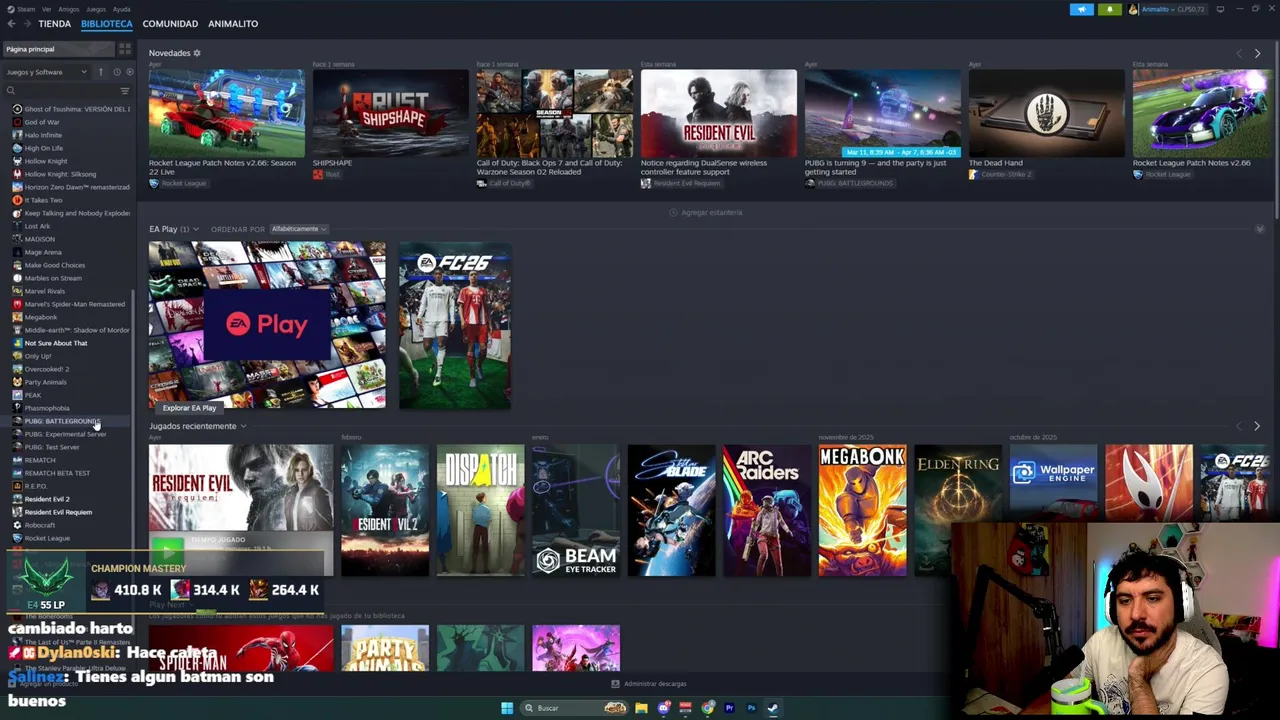Open the Novedades settings gear
Viewport: 1280px width, 720px height.
pyautogui.click(x=197, y=53)
